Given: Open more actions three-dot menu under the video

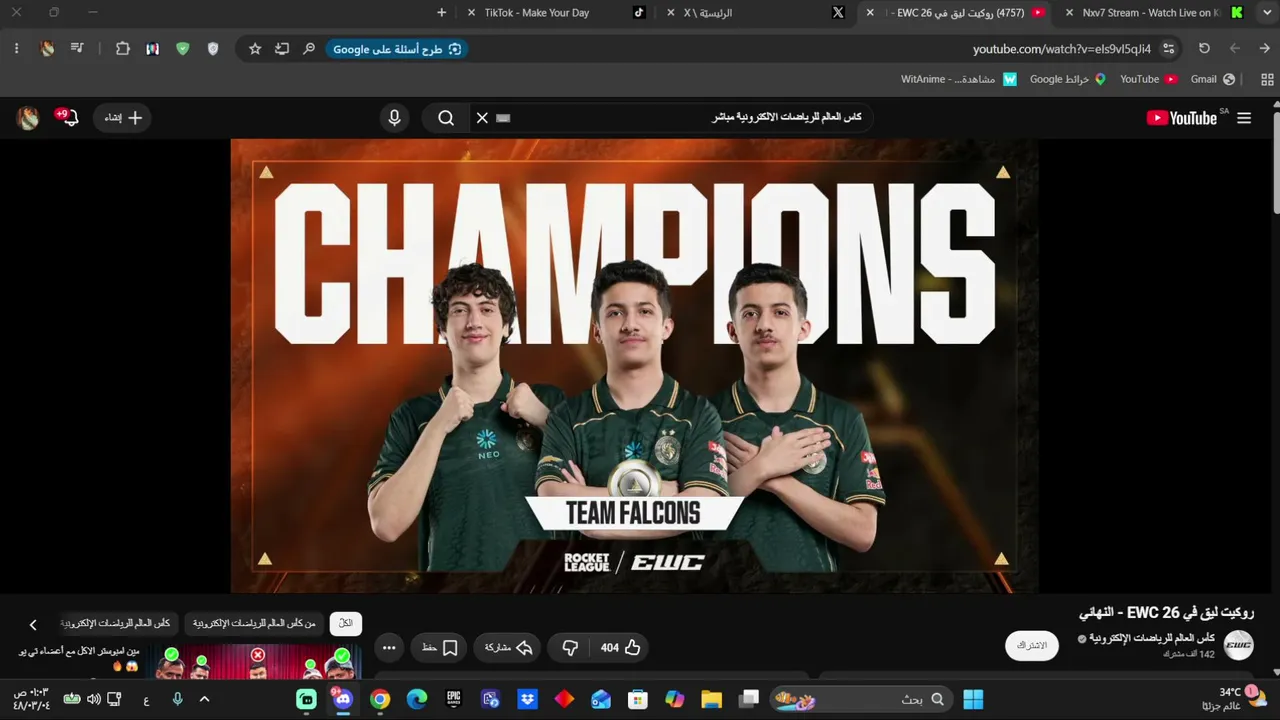Looking at the screenshot, I should 389,648.
